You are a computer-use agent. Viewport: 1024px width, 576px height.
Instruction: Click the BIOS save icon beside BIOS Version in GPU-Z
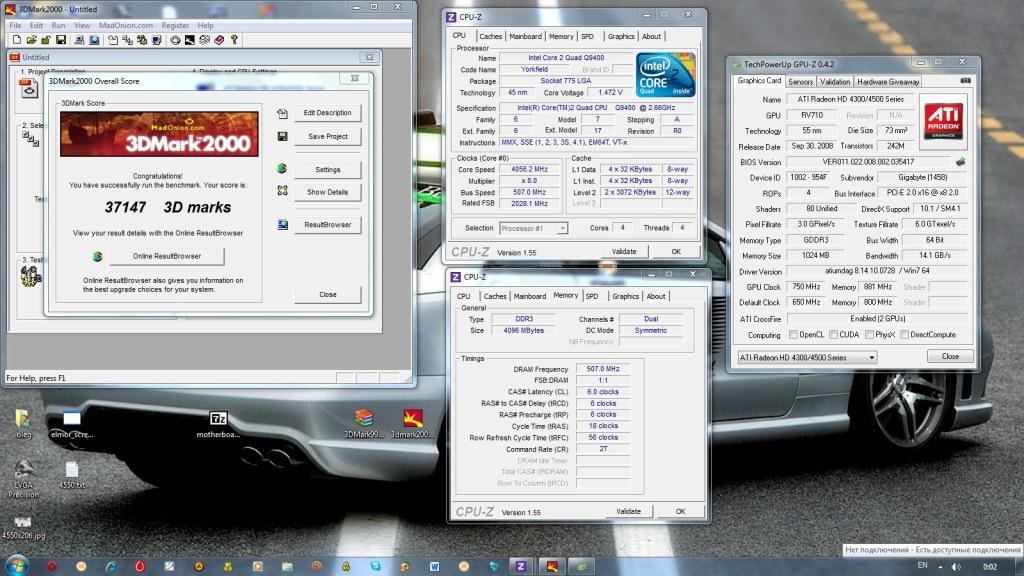(960, 161)
